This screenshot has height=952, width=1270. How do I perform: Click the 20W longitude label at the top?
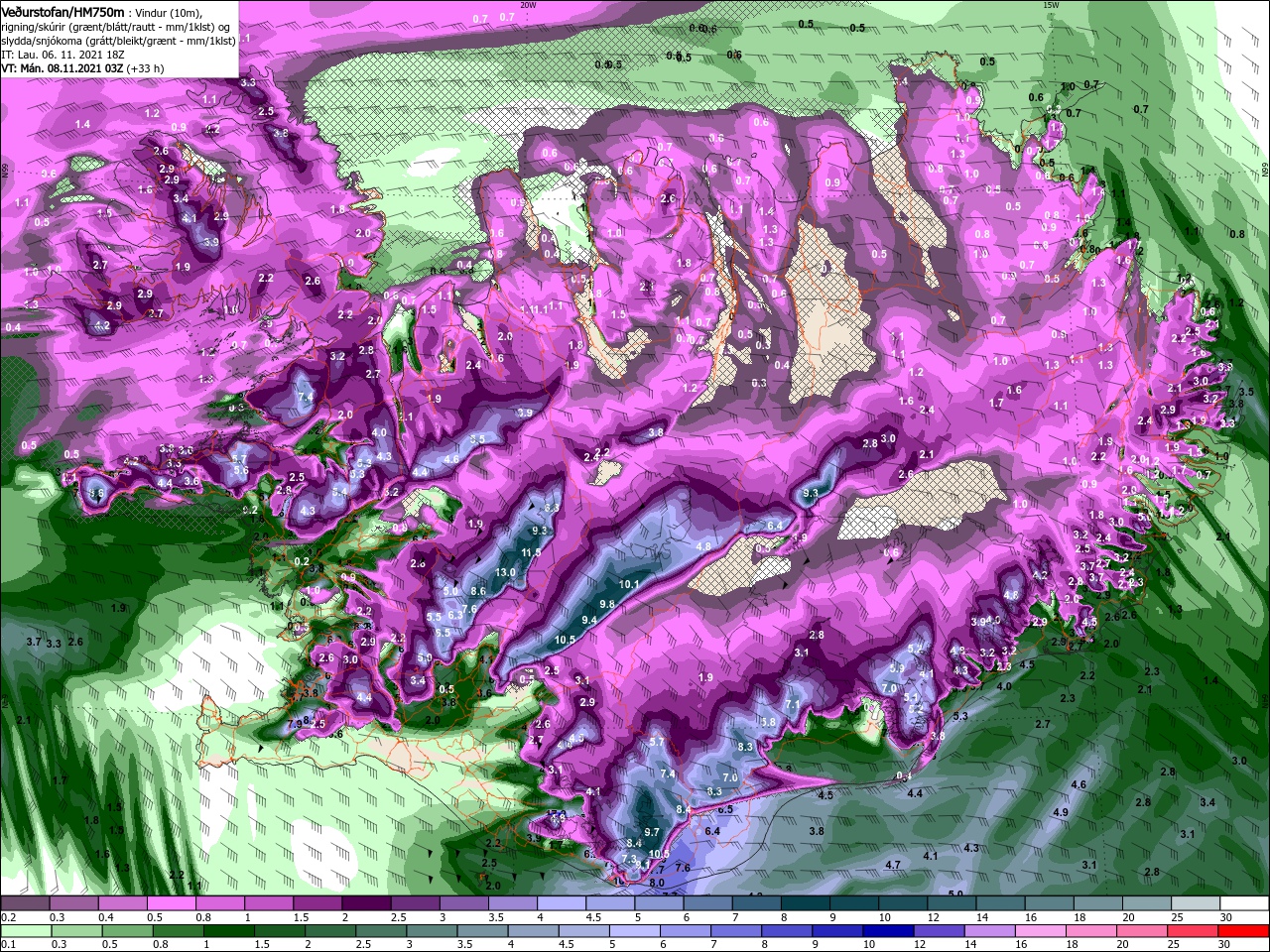pyautogui.click(x=528, y=5)
